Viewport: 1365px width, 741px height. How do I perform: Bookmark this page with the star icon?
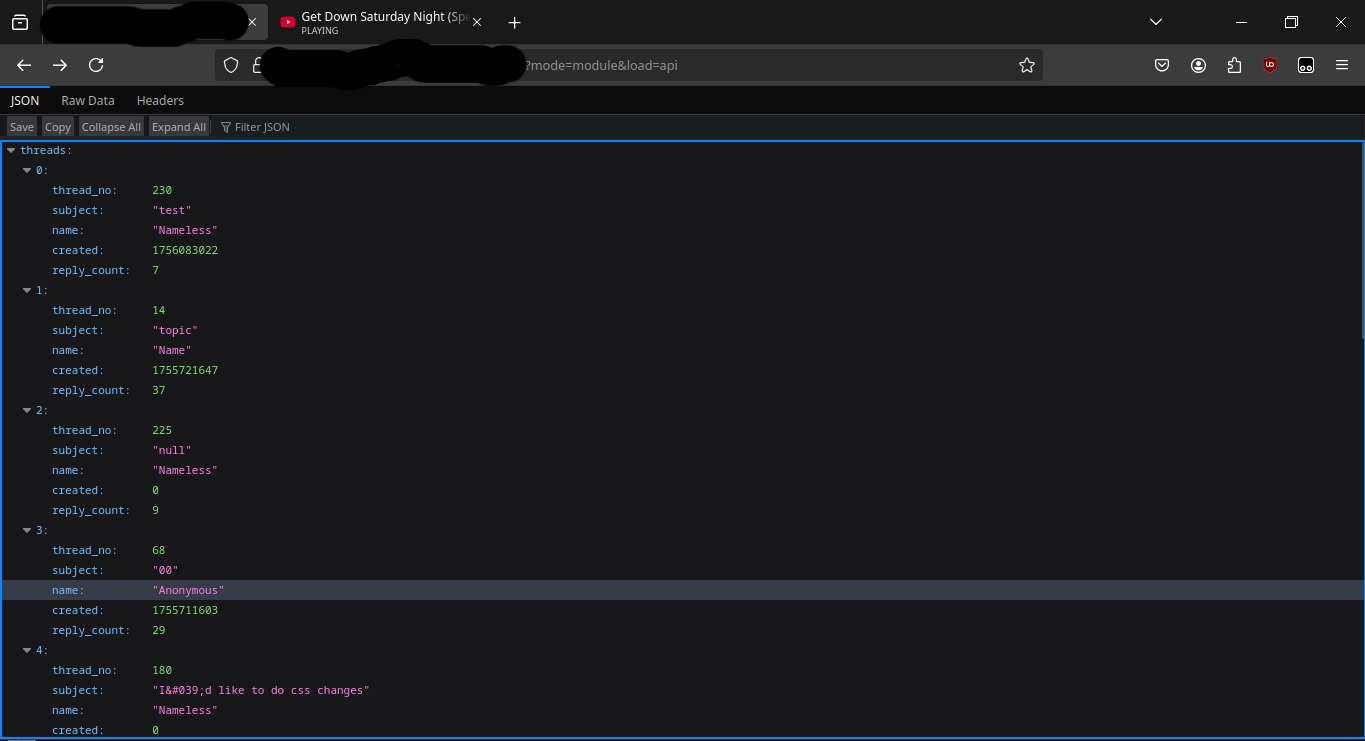pos(1026,65)
